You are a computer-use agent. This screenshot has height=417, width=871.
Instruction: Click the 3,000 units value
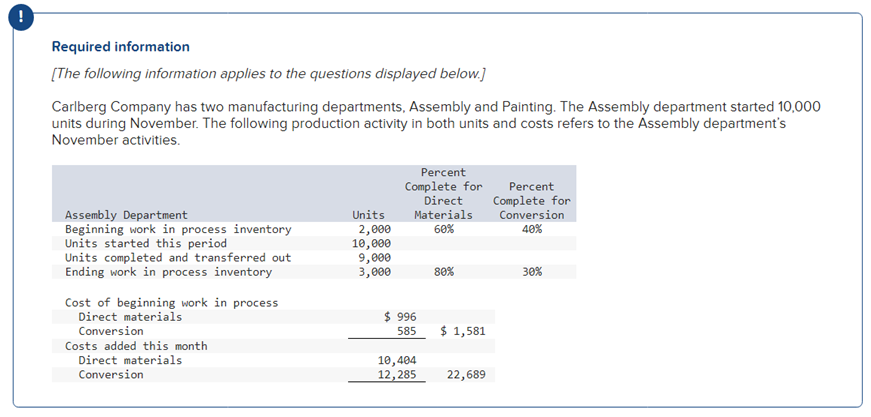374,272
